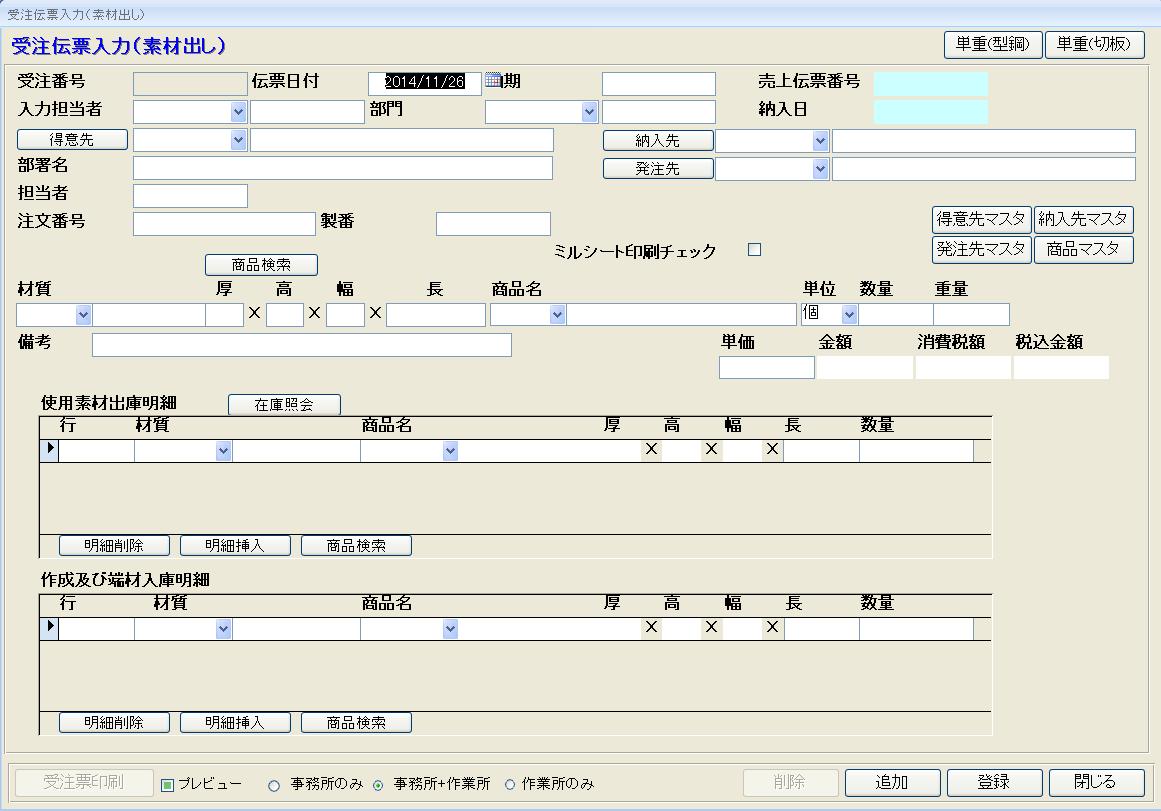Open the 単位 dropdown showing 個

point(849,315)
